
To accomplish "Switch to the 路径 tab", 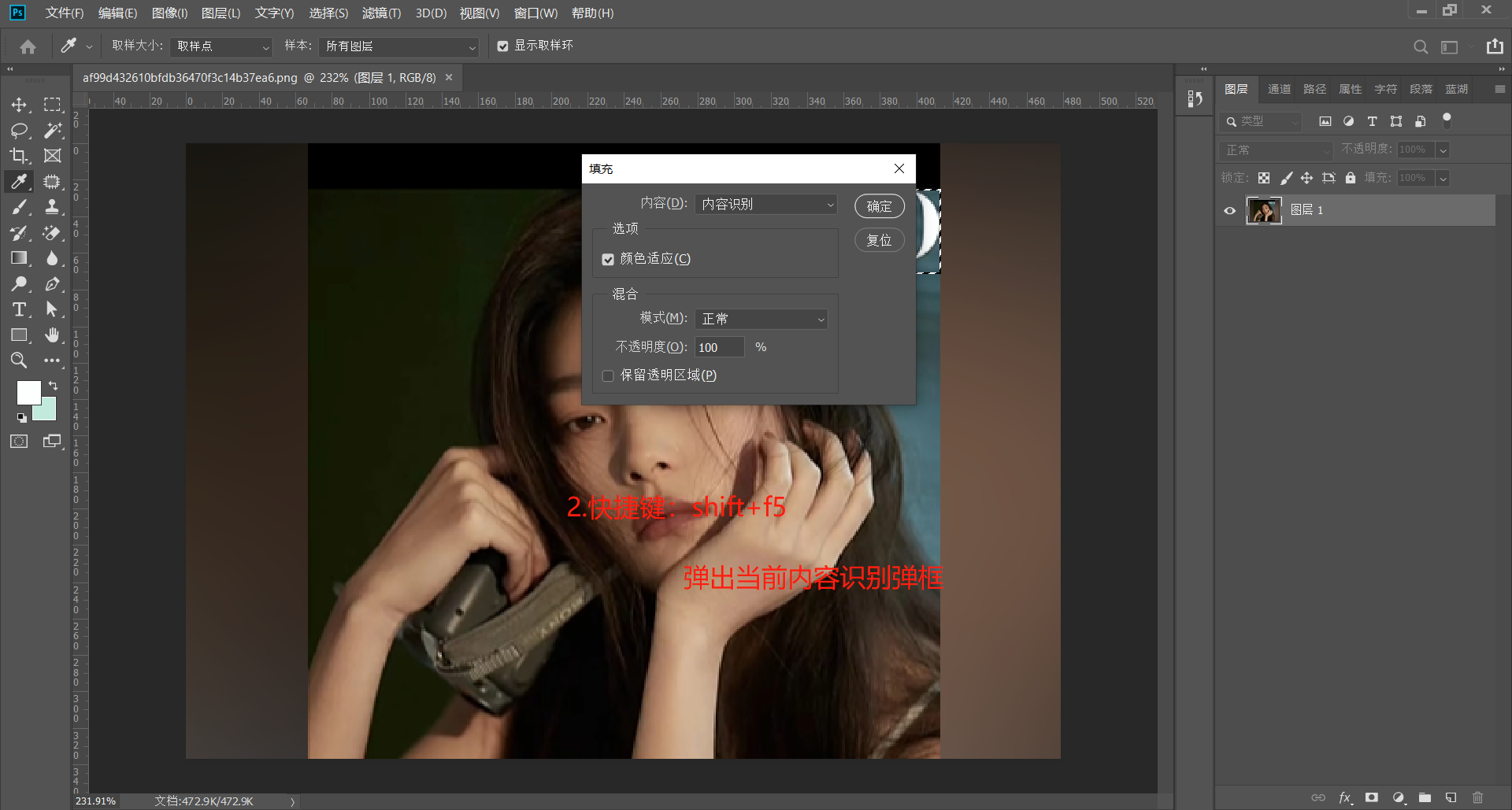I will 1314,89.
